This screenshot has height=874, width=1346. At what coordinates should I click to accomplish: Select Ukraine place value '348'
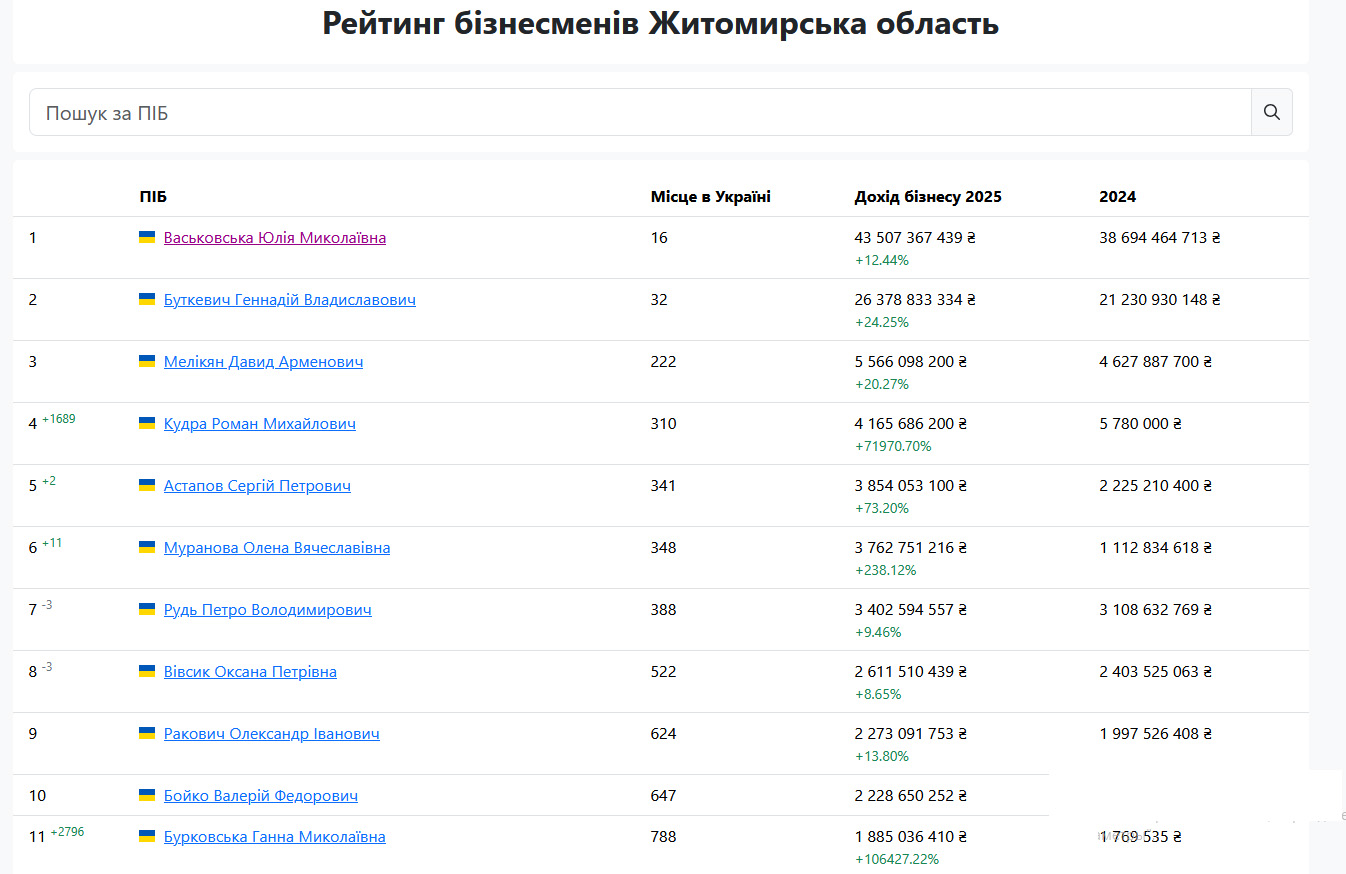coord(664,548)
